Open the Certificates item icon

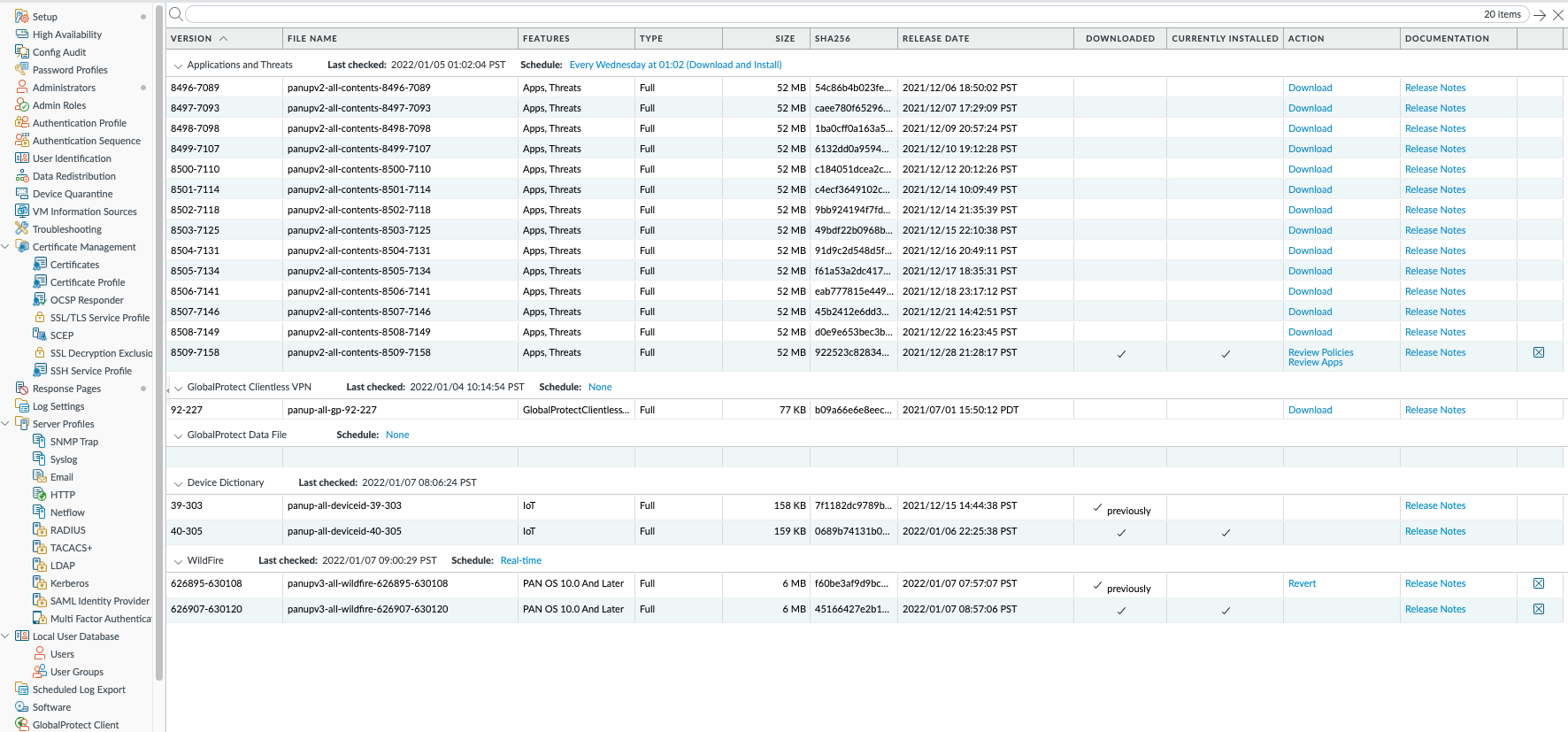pos(40,265)
